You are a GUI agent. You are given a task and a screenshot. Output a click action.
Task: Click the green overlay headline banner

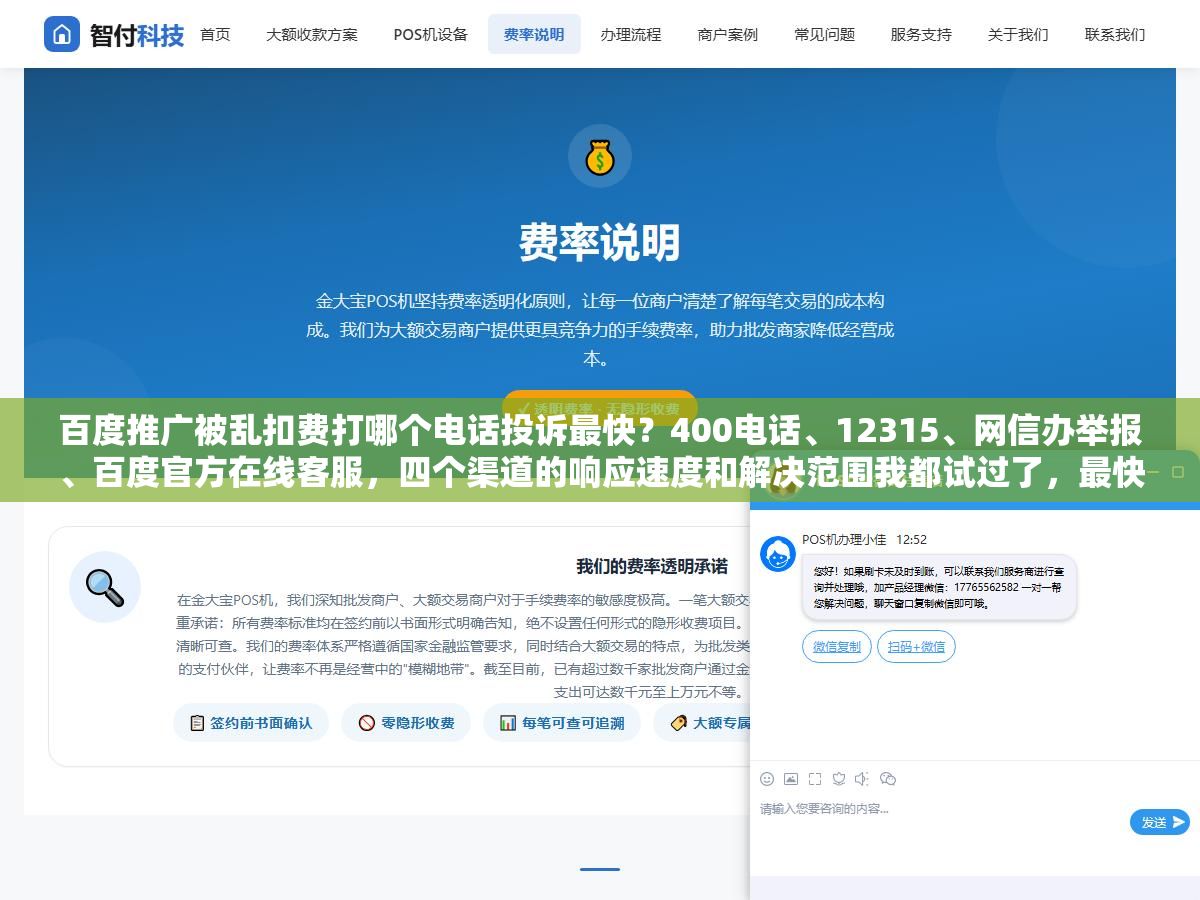[600, 450]
